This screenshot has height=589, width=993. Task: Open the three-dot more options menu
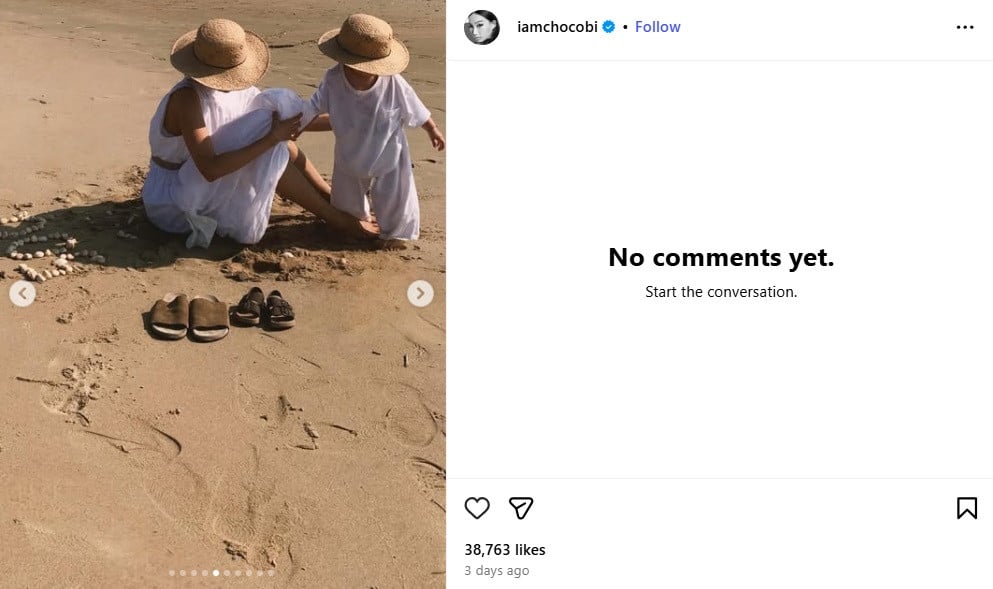(x=964, y=28)
